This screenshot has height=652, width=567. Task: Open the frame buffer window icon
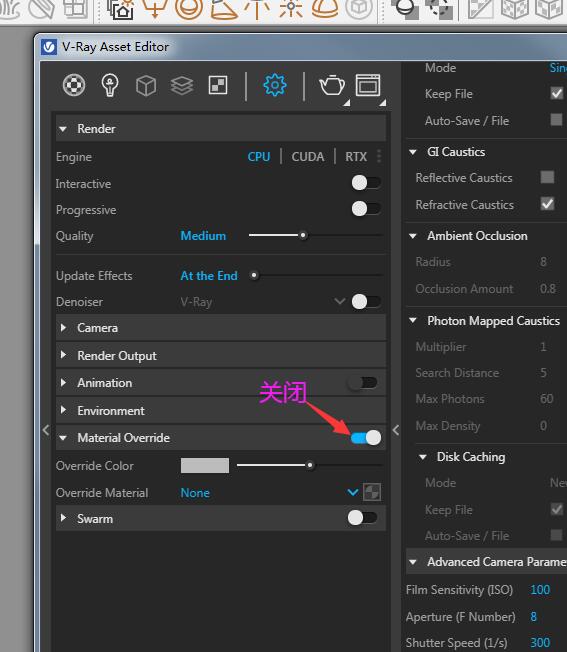point(368,85)
